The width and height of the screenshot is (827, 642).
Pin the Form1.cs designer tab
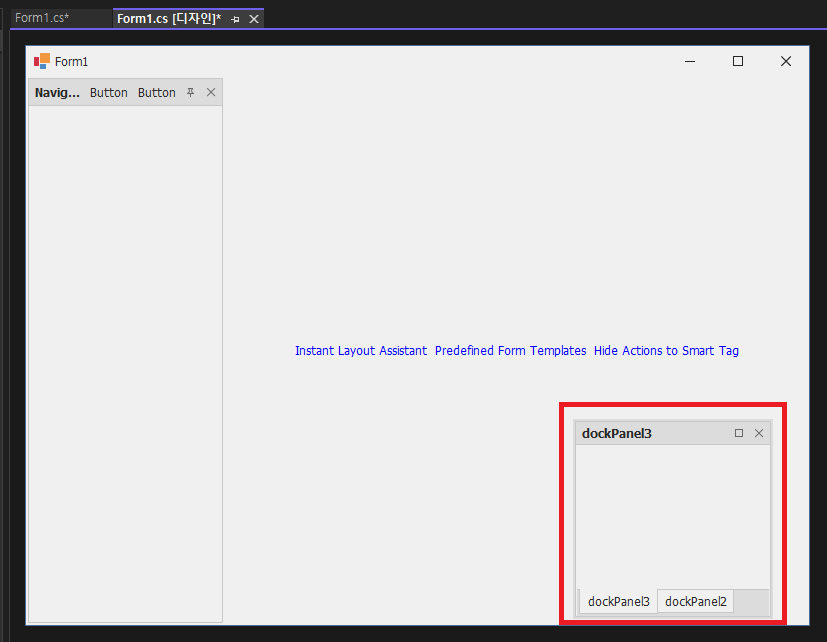tap(236, 20)
